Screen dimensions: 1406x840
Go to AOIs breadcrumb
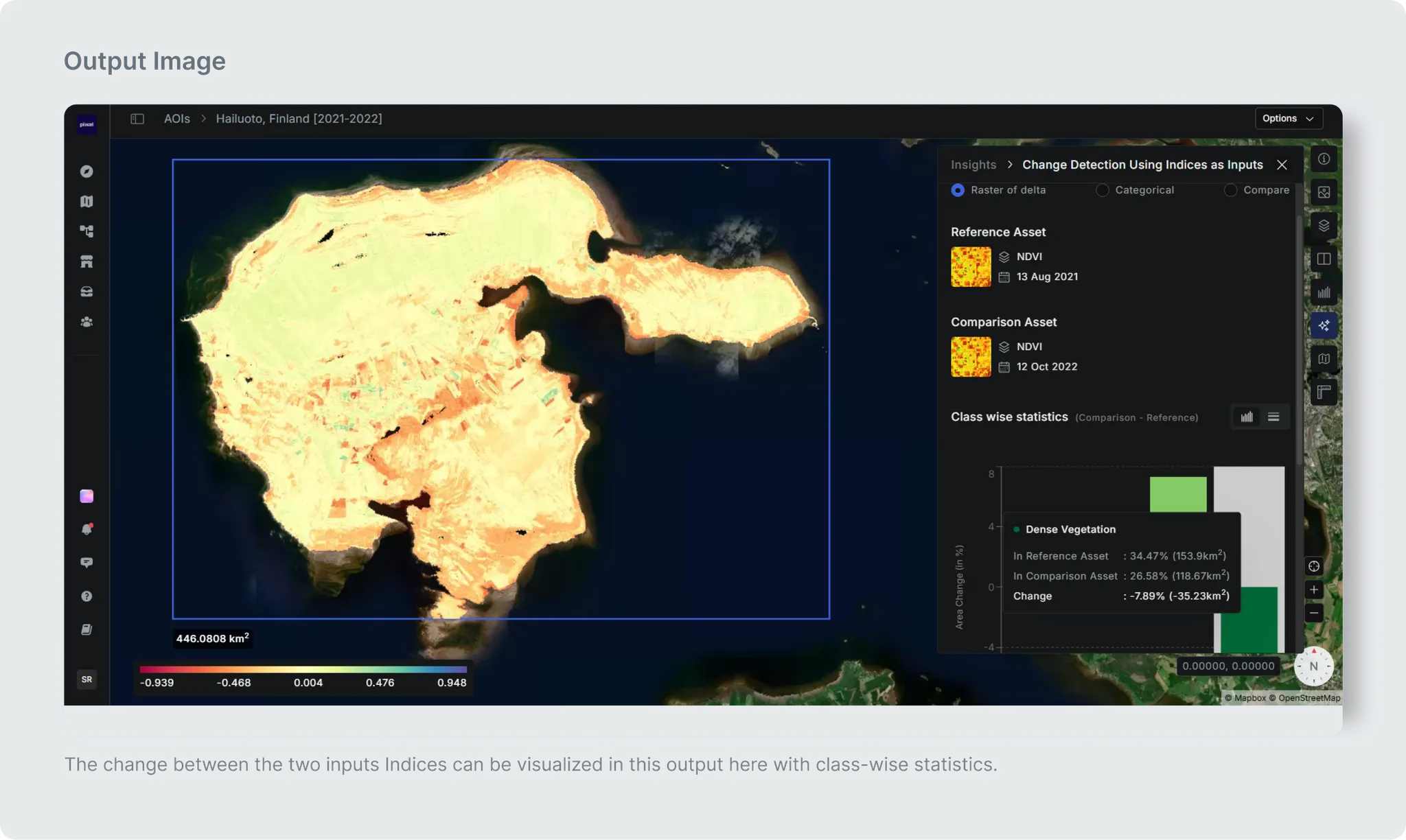(176, 119)
